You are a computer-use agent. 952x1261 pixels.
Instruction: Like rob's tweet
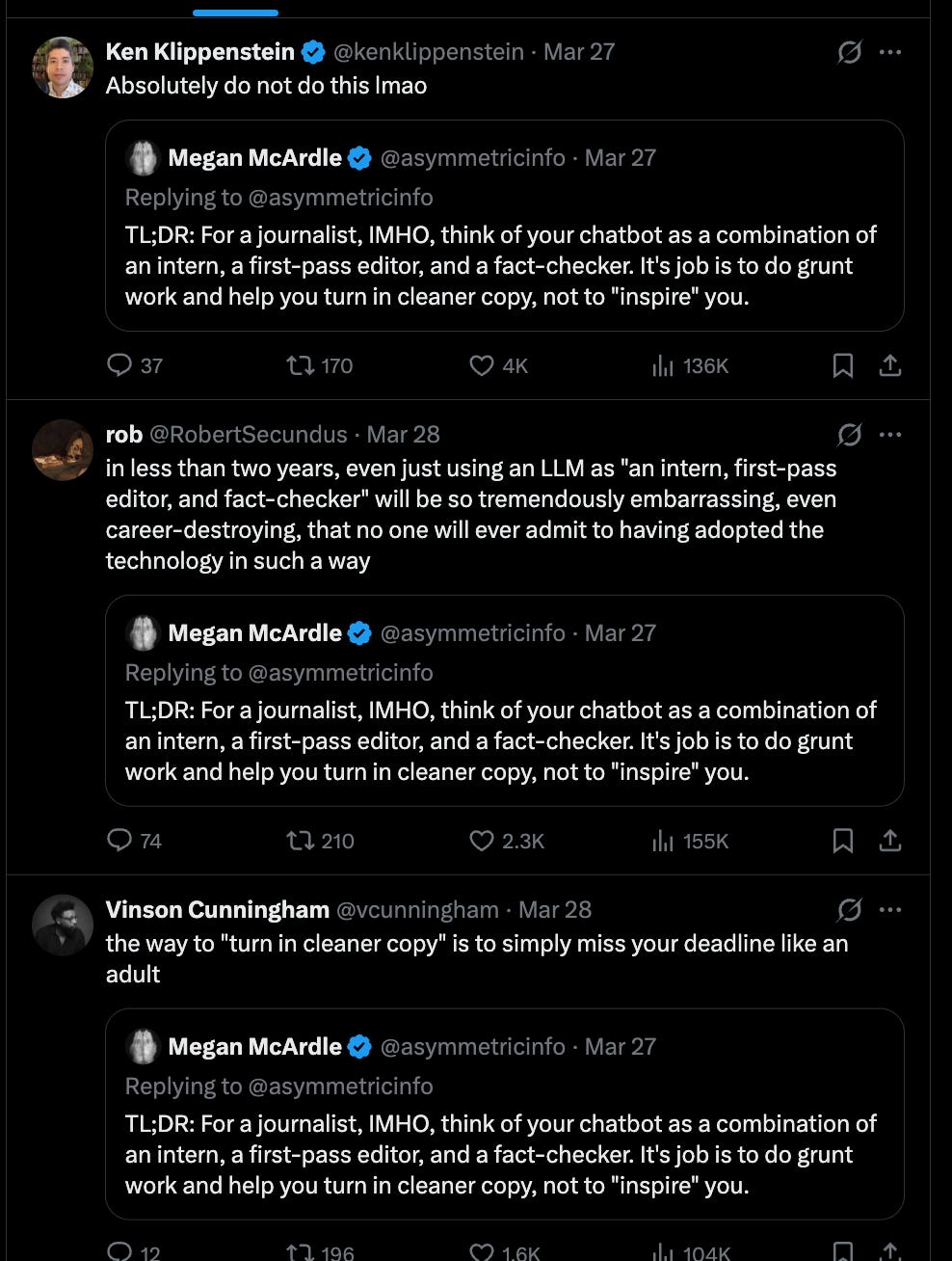481,841
